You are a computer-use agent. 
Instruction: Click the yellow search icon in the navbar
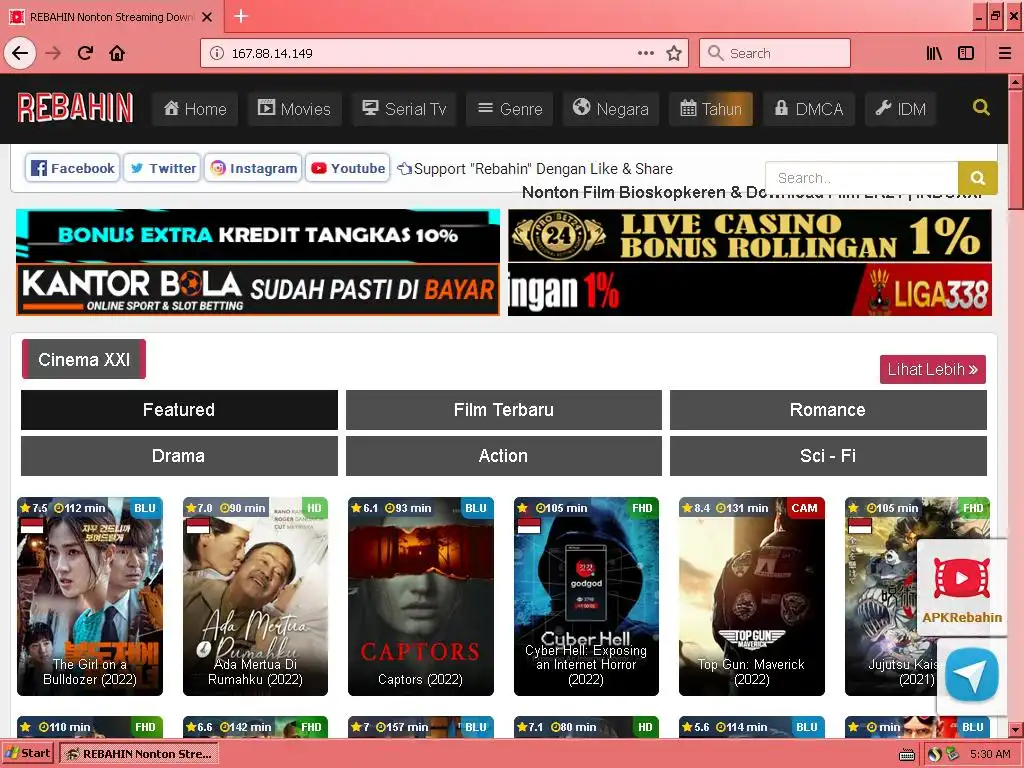981,107
